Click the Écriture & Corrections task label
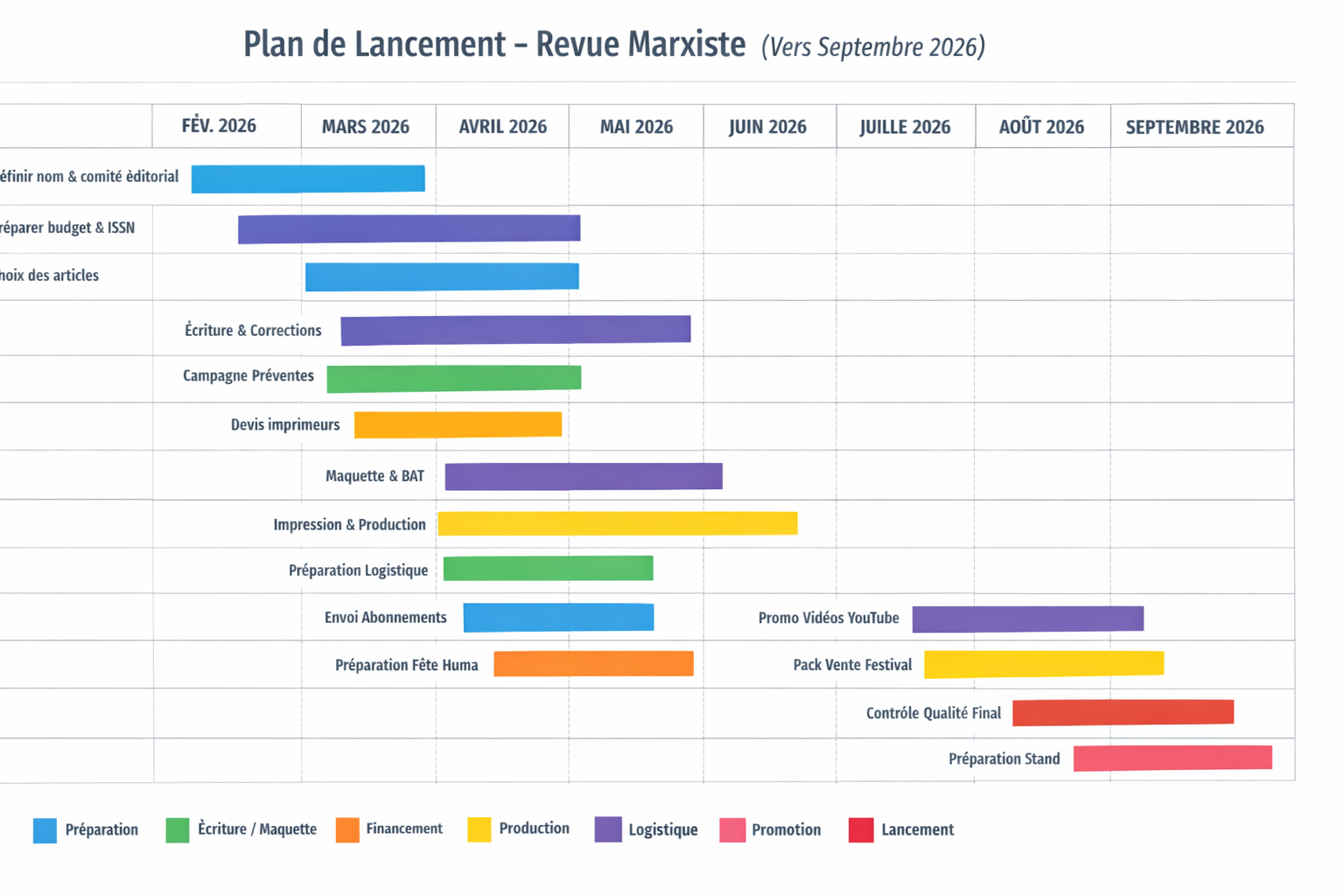Viewport: 1344px width, 896px height. pyautogui.click(x=253, y=331)
